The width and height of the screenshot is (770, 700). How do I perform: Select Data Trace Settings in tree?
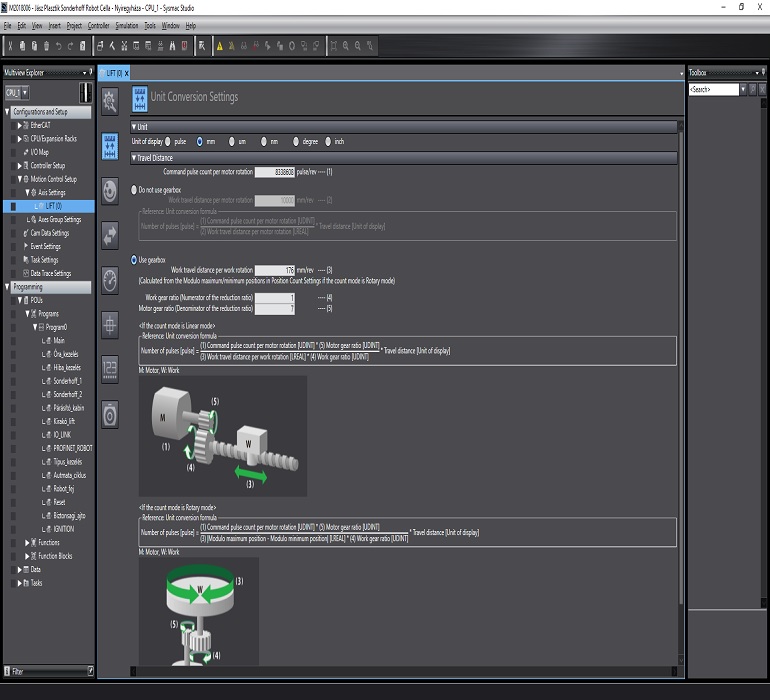pos(51,273)
